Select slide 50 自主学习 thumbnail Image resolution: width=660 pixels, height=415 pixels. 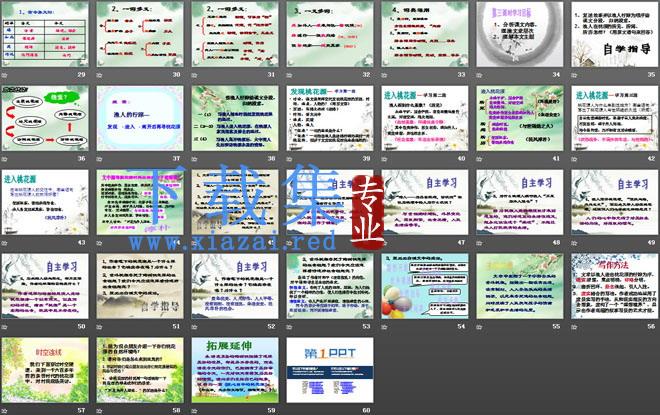pyautogui.click(x=45, y=286)
